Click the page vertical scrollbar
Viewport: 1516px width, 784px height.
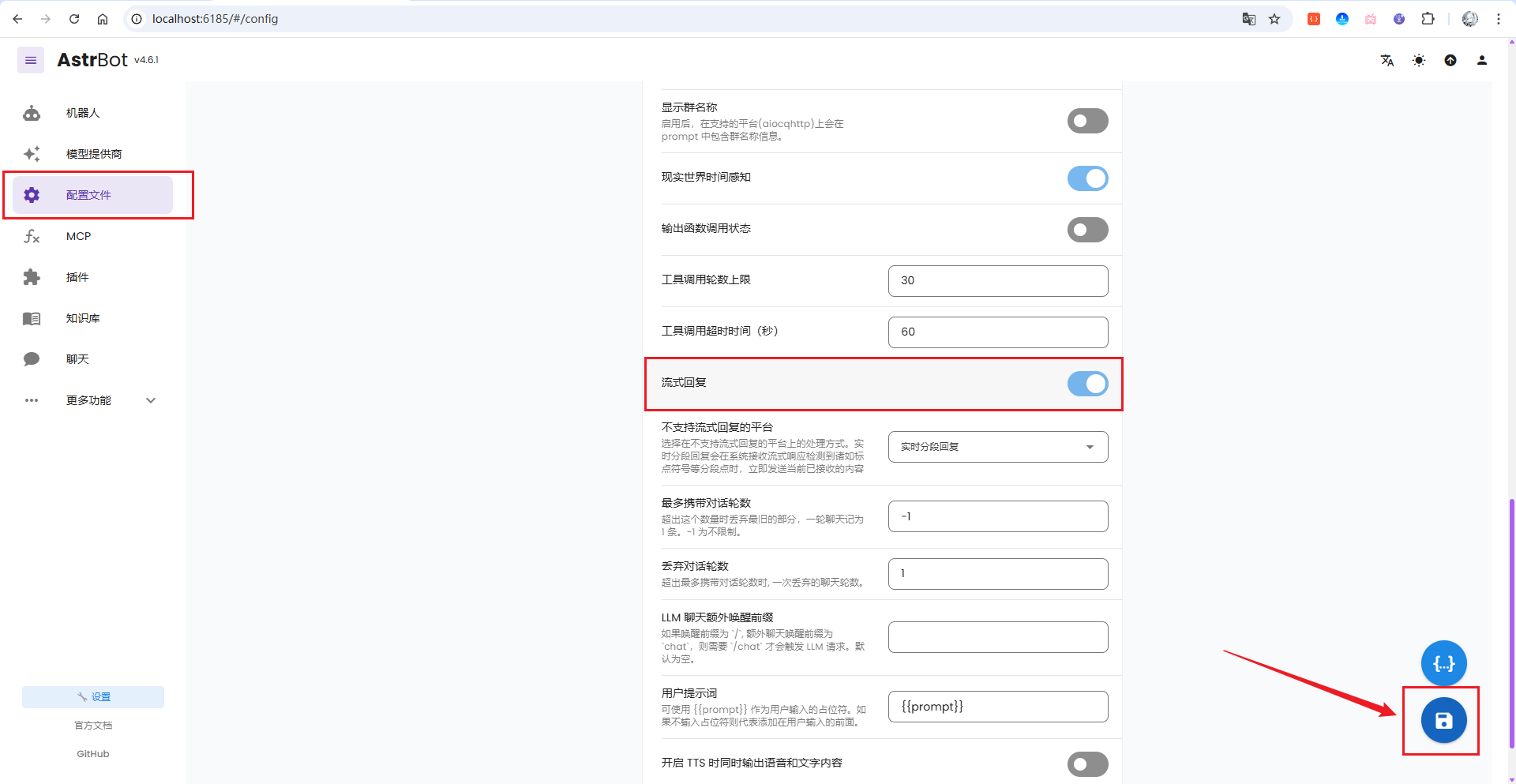point(1511,624)
